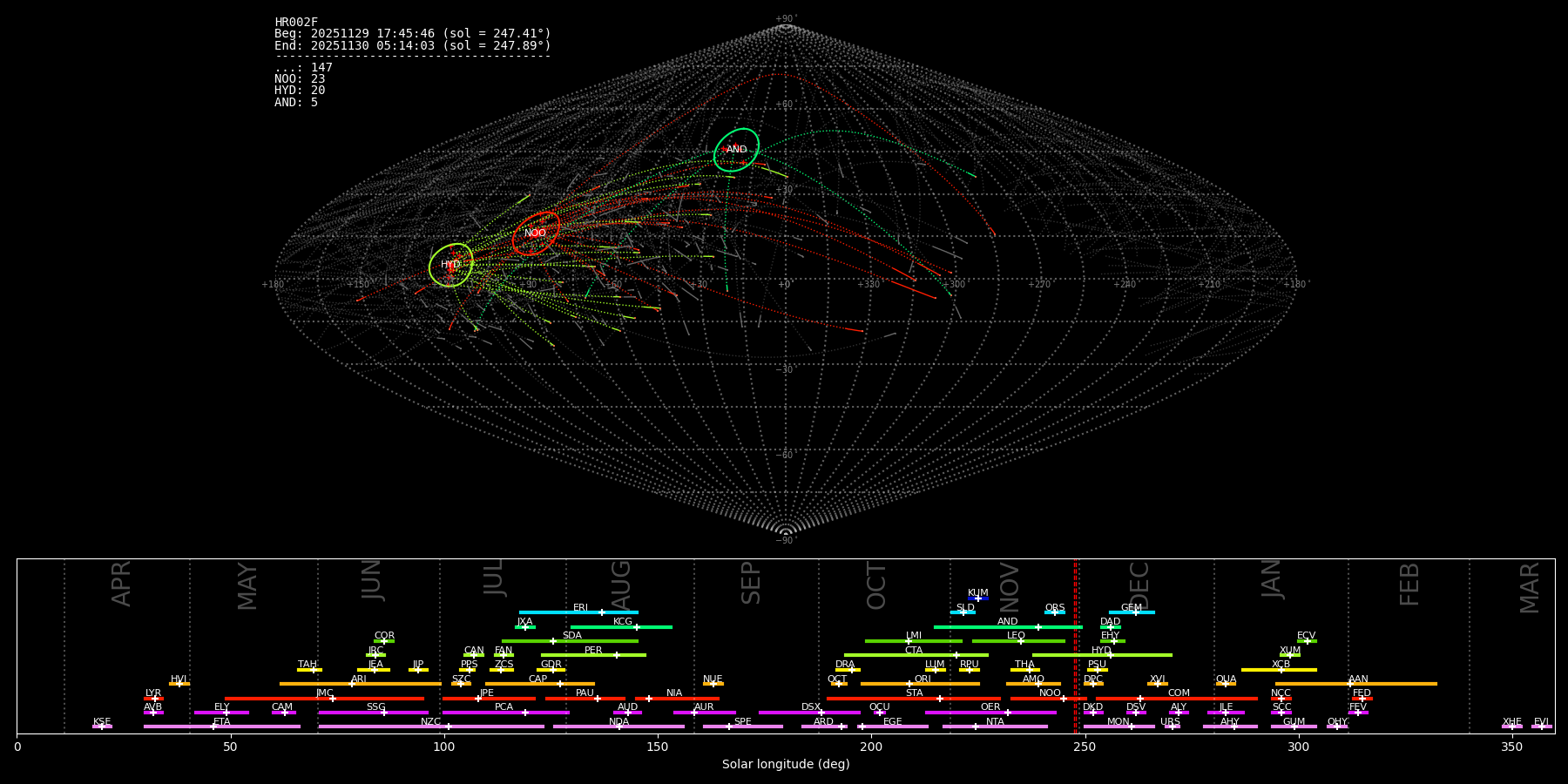This screenshot has height=784, width=1568.
Task: Click the DEC month label in the timeline
Action: (1139, 585)
